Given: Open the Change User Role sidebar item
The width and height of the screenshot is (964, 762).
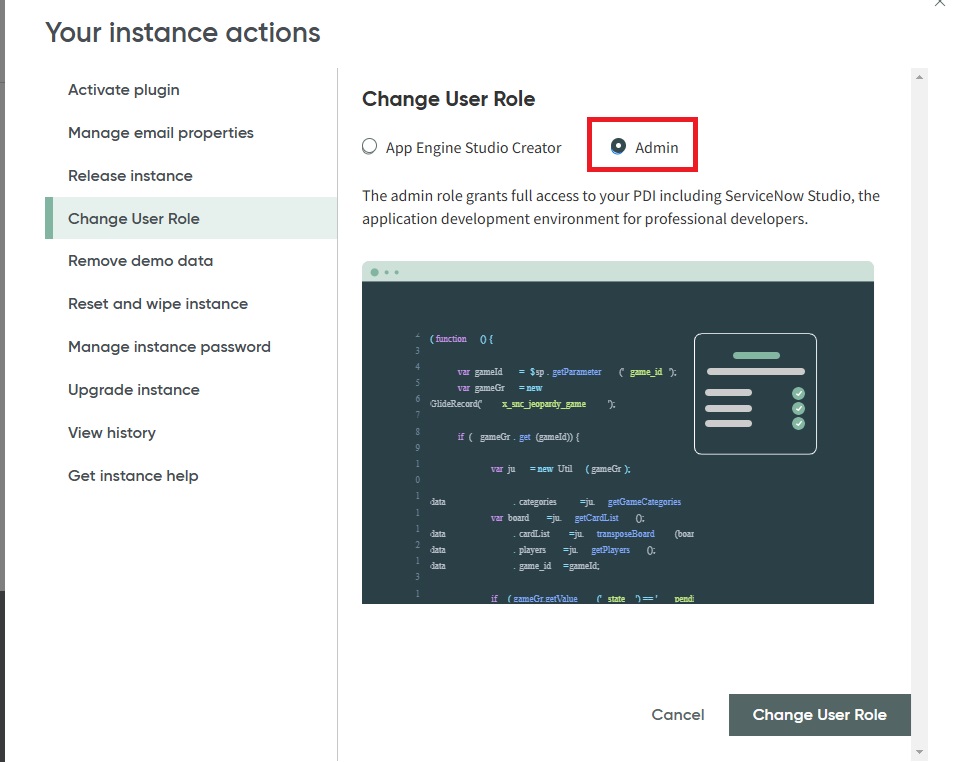Looking at the screenshot, I should (x=134, y=219).
